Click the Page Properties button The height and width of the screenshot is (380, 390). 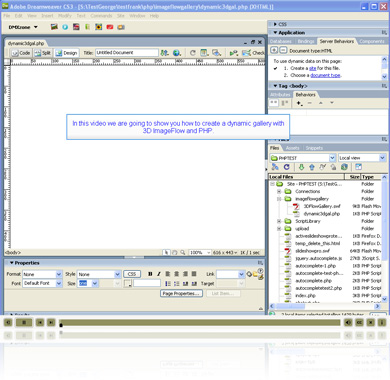(x=181, y=294)
